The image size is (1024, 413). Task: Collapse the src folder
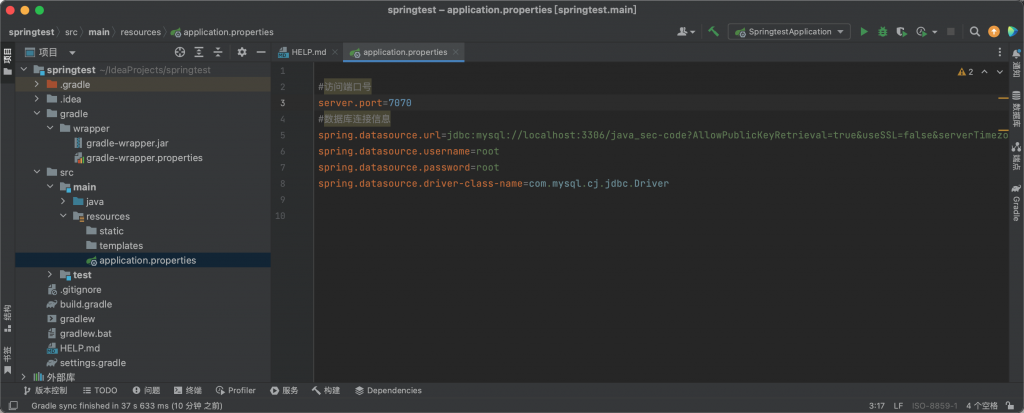[x=37, y=173]
